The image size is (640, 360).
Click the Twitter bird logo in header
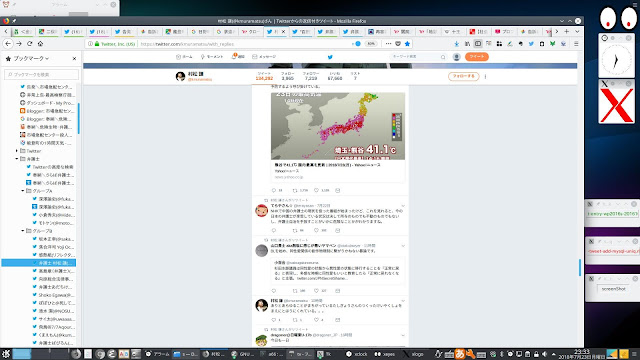[330, 57]
